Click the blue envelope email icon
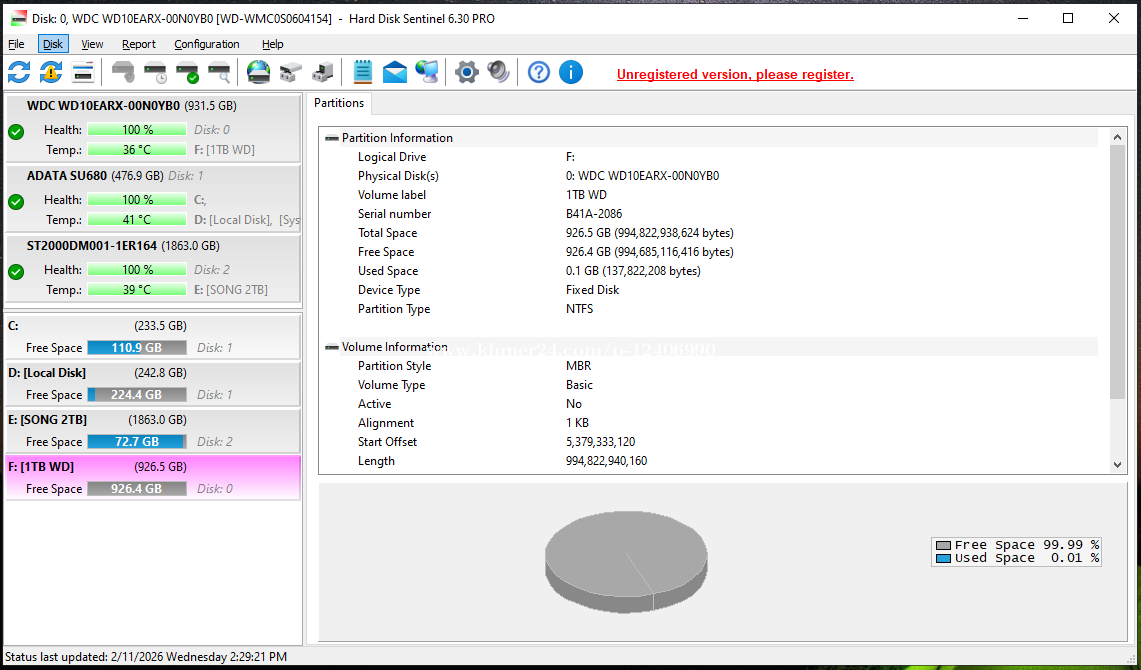 pyautogui.click(x=395, y=72)
